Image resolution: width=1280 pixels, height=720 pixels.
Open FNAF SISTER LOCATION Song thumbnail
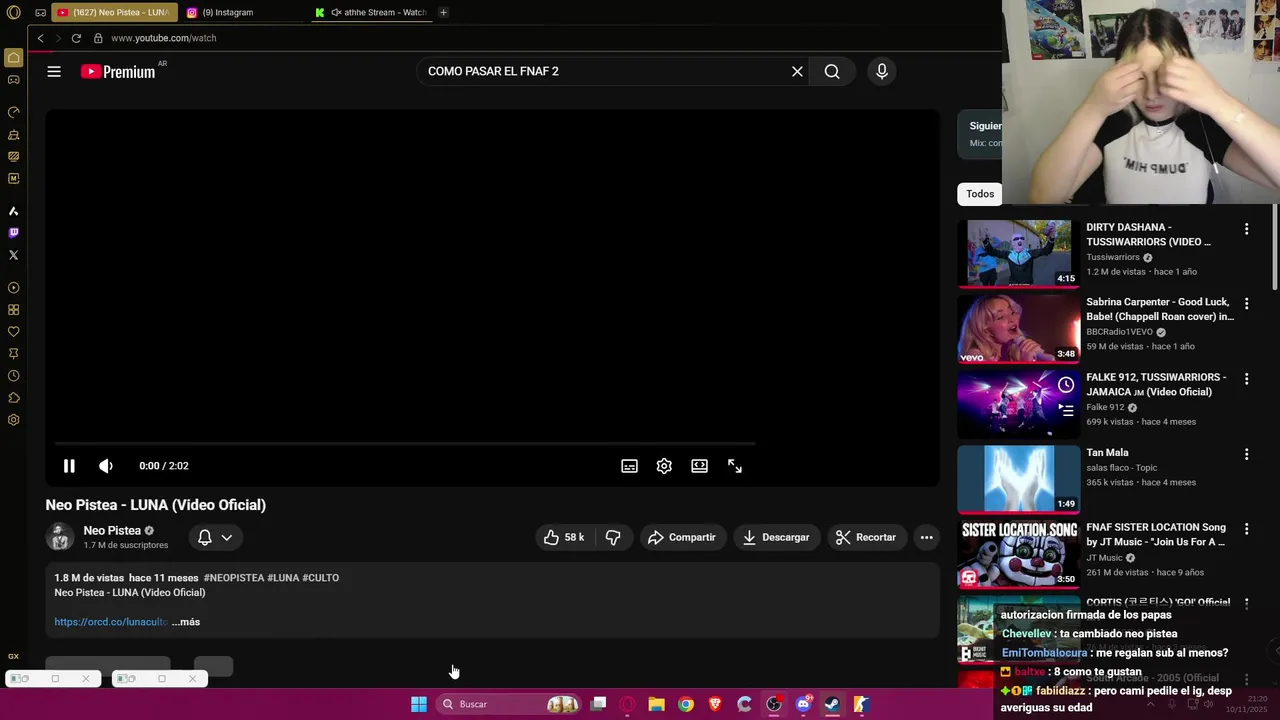(x=1018, y=553)
